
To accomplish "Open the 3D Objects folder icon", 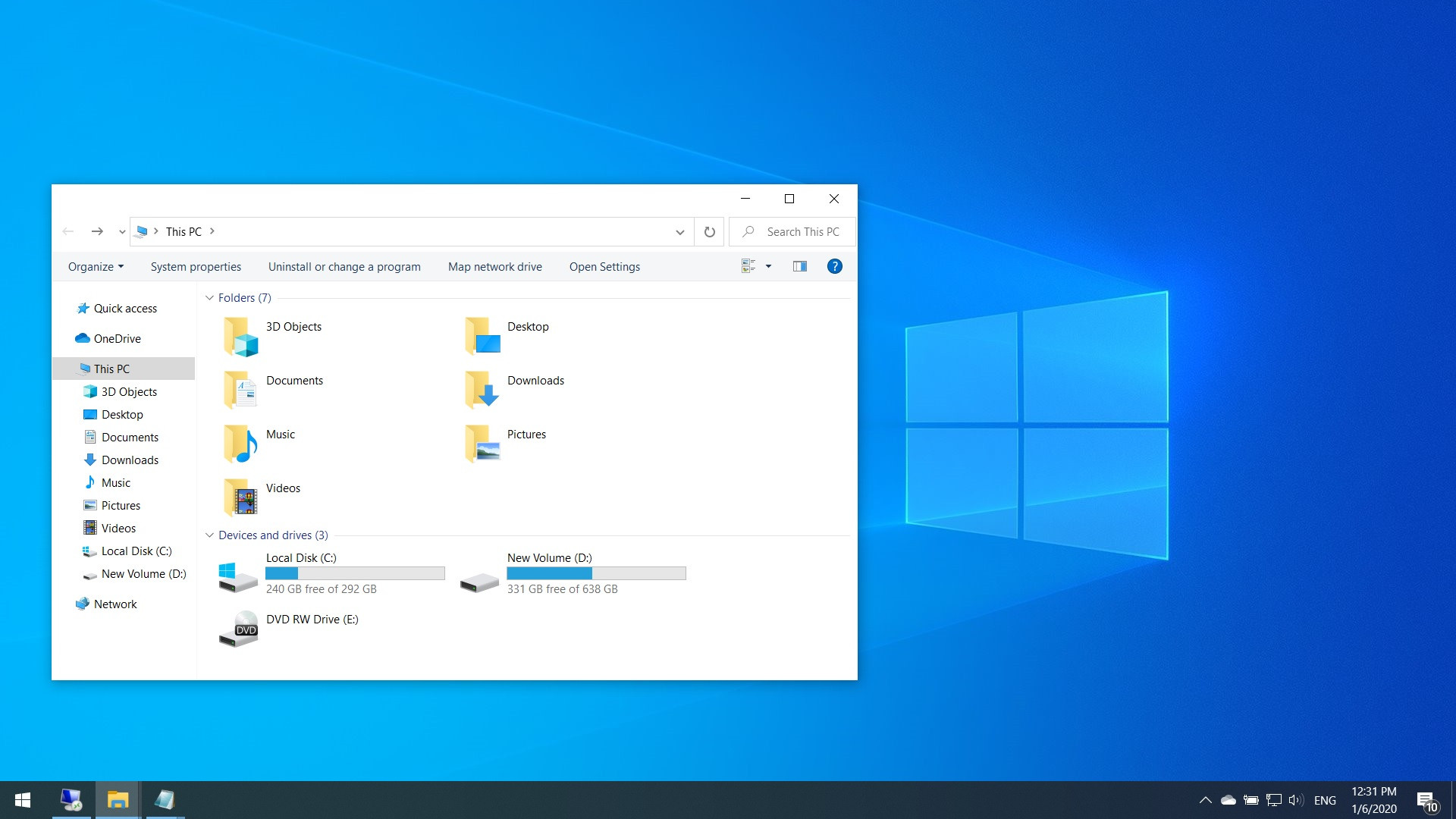I will pos(241,337).
